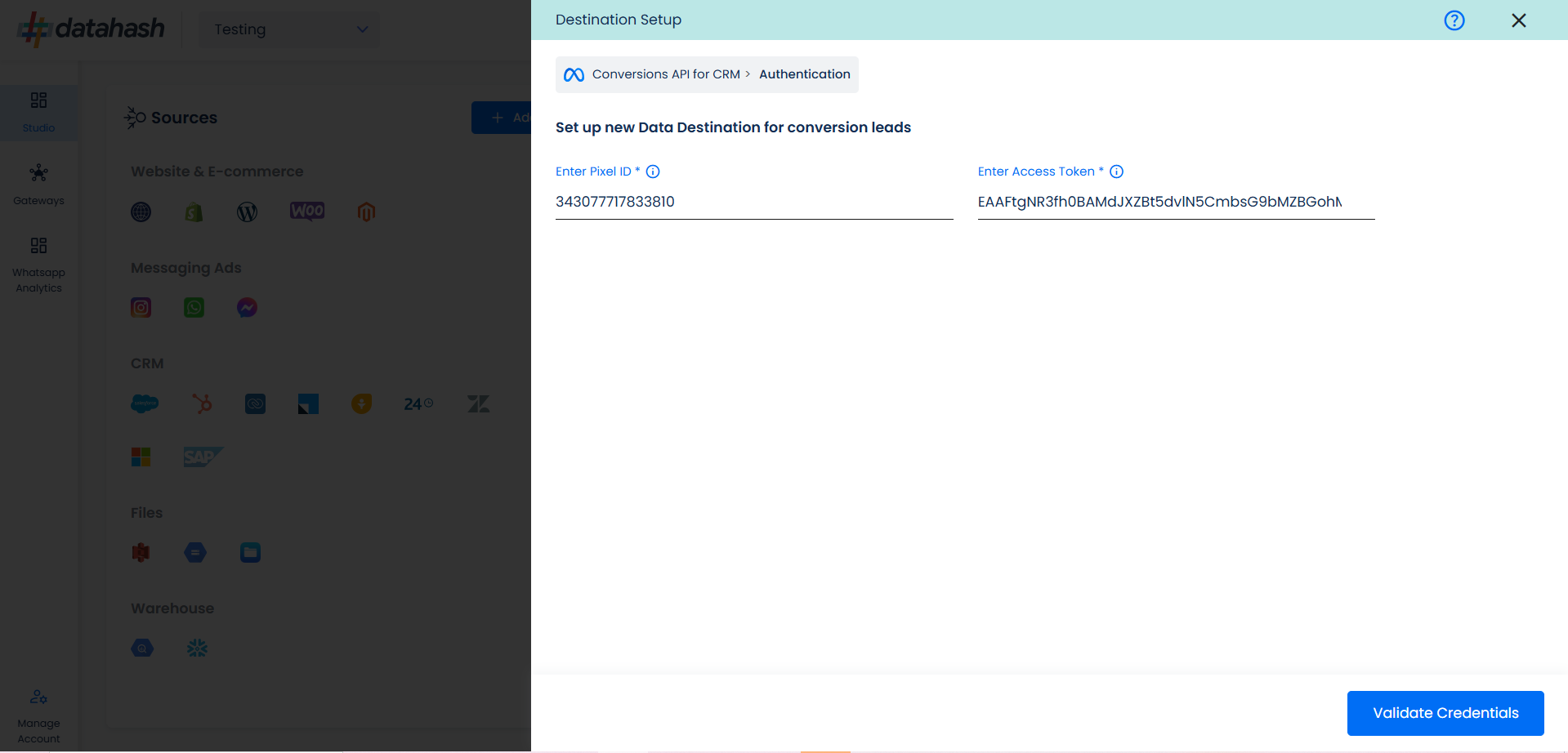The width and height of the screenshot is (1568, 753).
Task: Click Conversions API for CRM breadcrumb
Action: 665,74
